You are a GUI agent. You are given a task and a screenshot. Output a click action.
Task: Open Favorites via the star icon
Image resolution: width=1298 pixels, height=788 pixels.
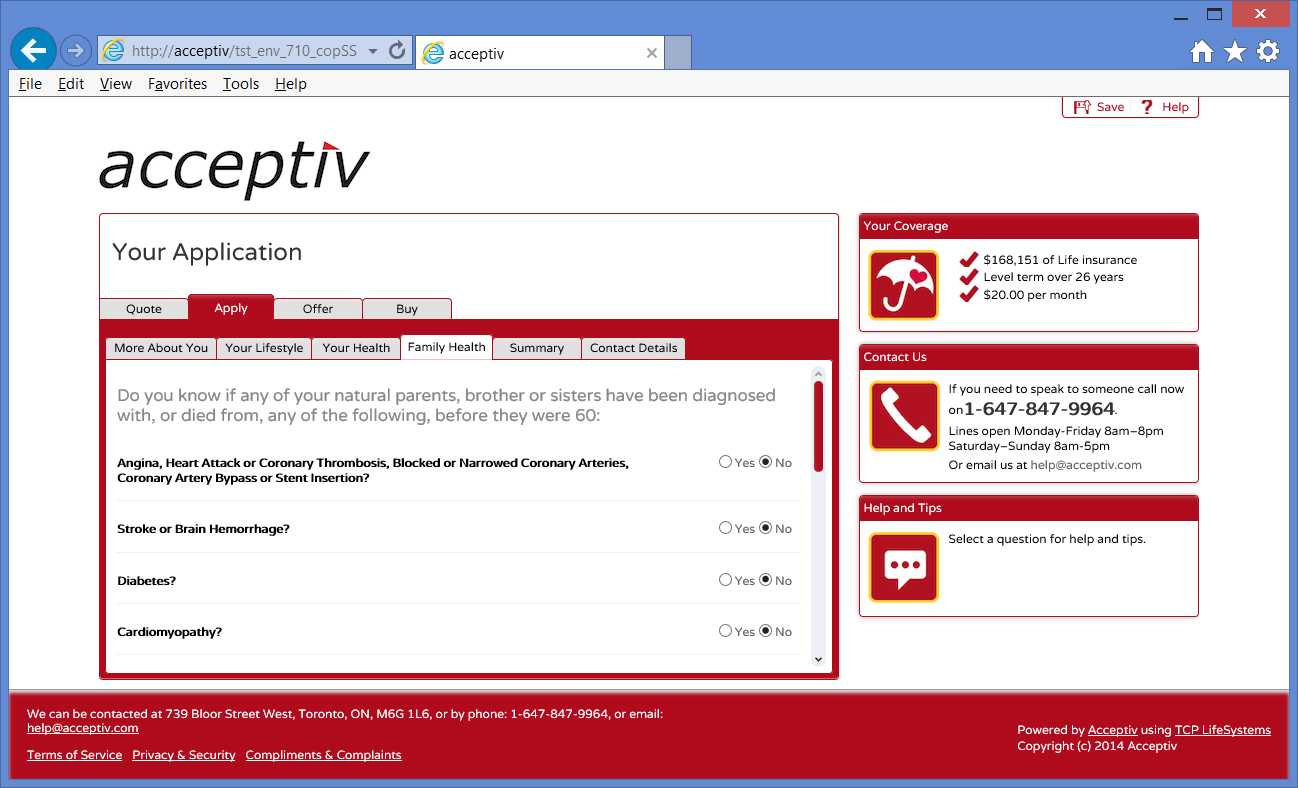tap(1235, 52)
